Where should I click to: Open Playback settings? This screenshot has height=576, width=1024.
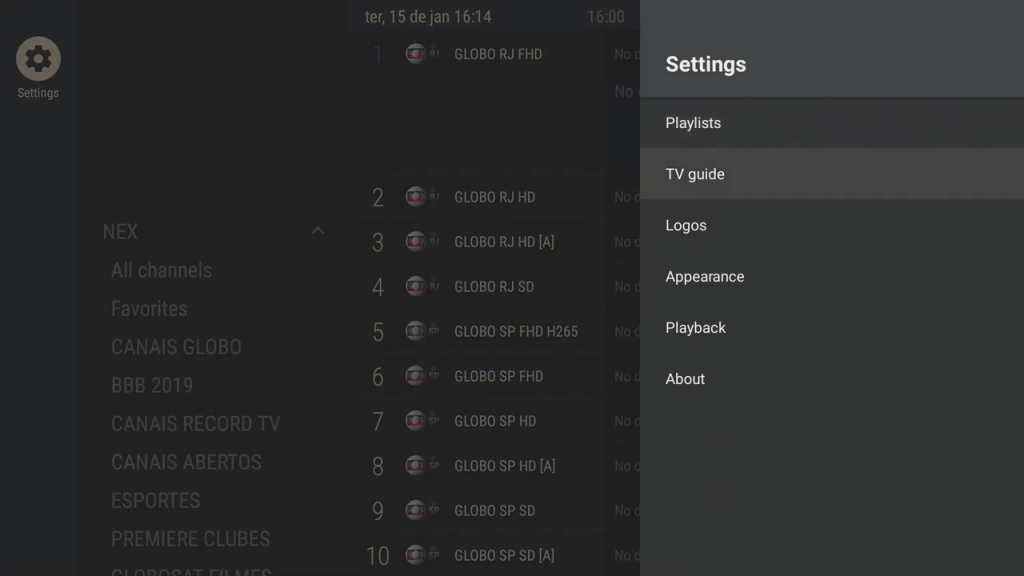pyautogui.click(x=696, y=328)
